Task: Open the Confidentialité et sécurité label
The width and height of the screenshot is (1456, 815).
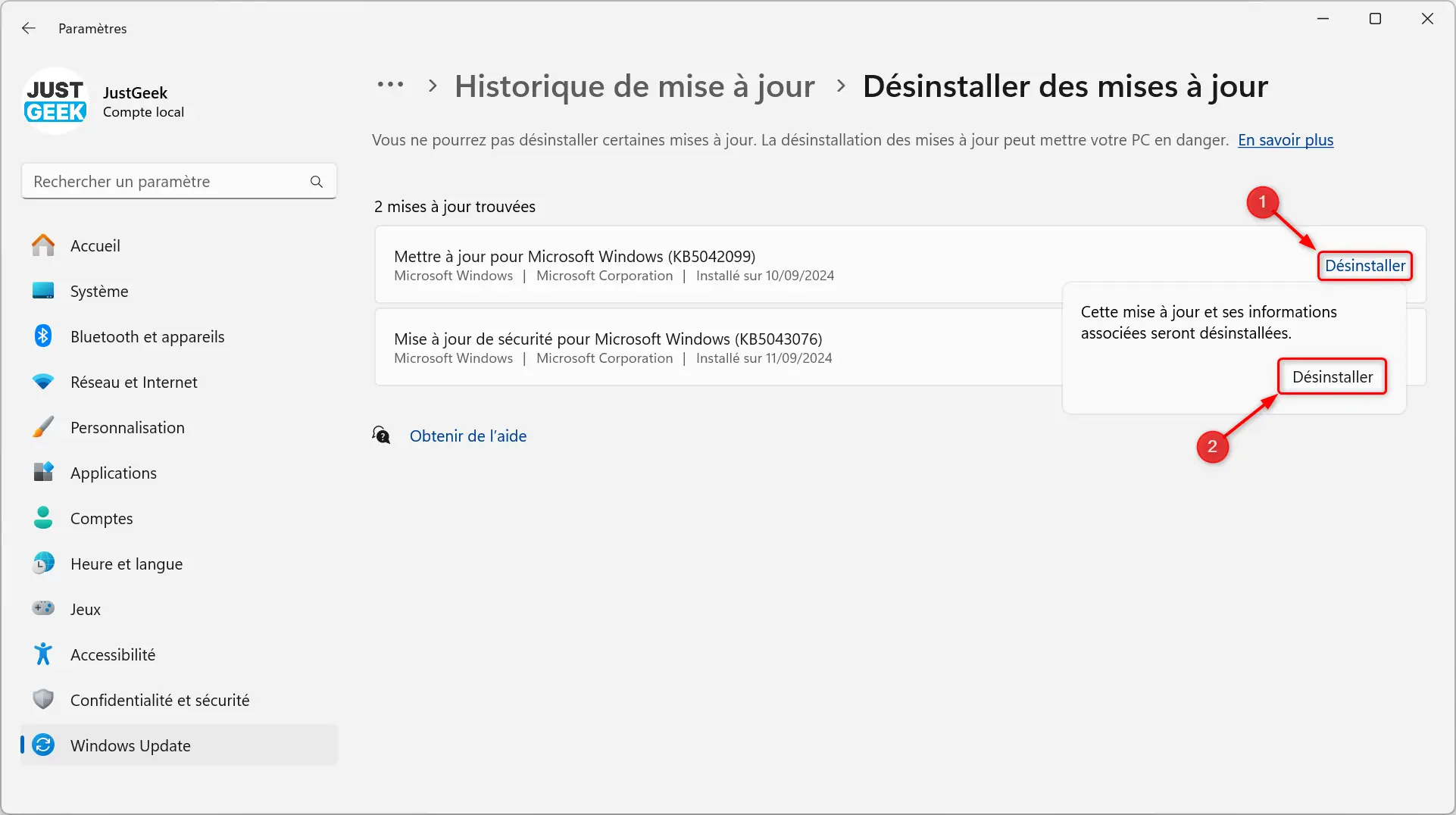Action: click(160, 700)
